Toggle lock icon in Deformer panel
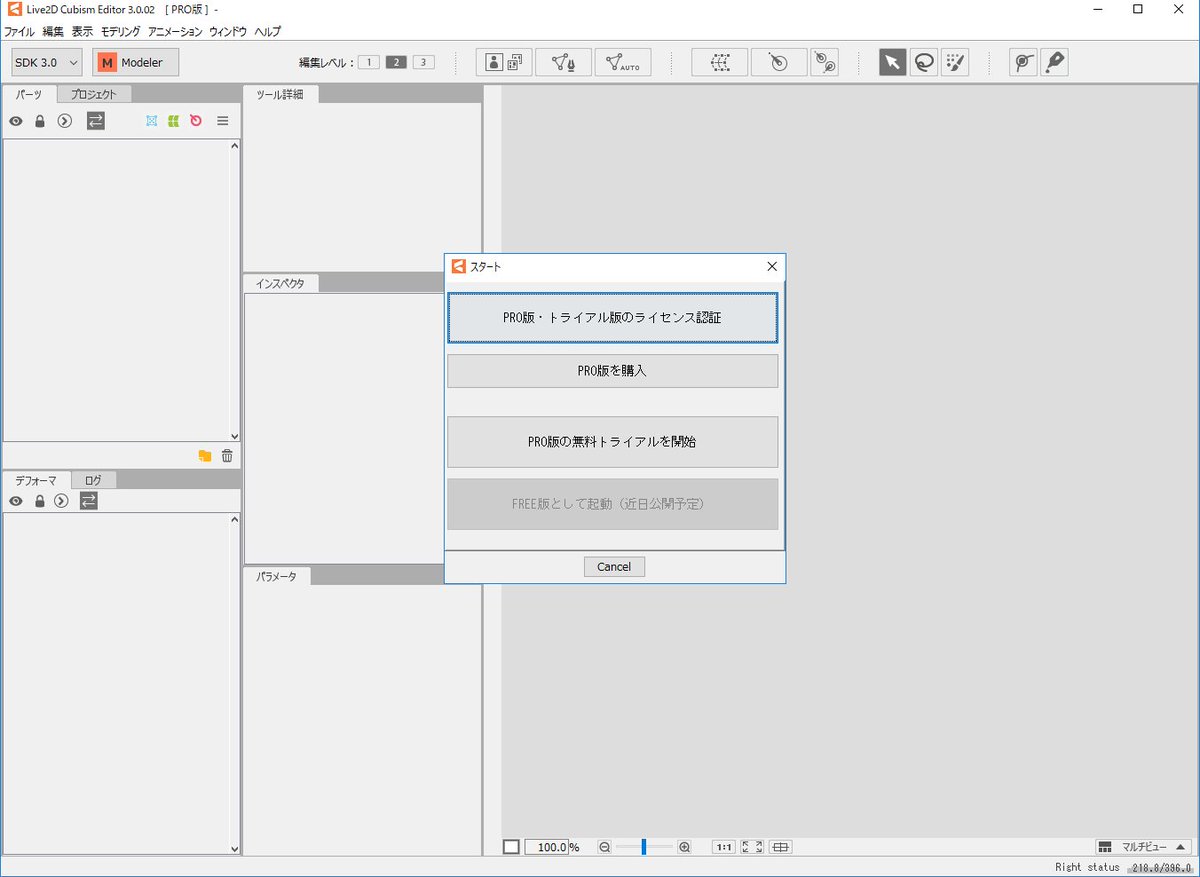The width and height of the screenshot is (1200, 877). 40,501
